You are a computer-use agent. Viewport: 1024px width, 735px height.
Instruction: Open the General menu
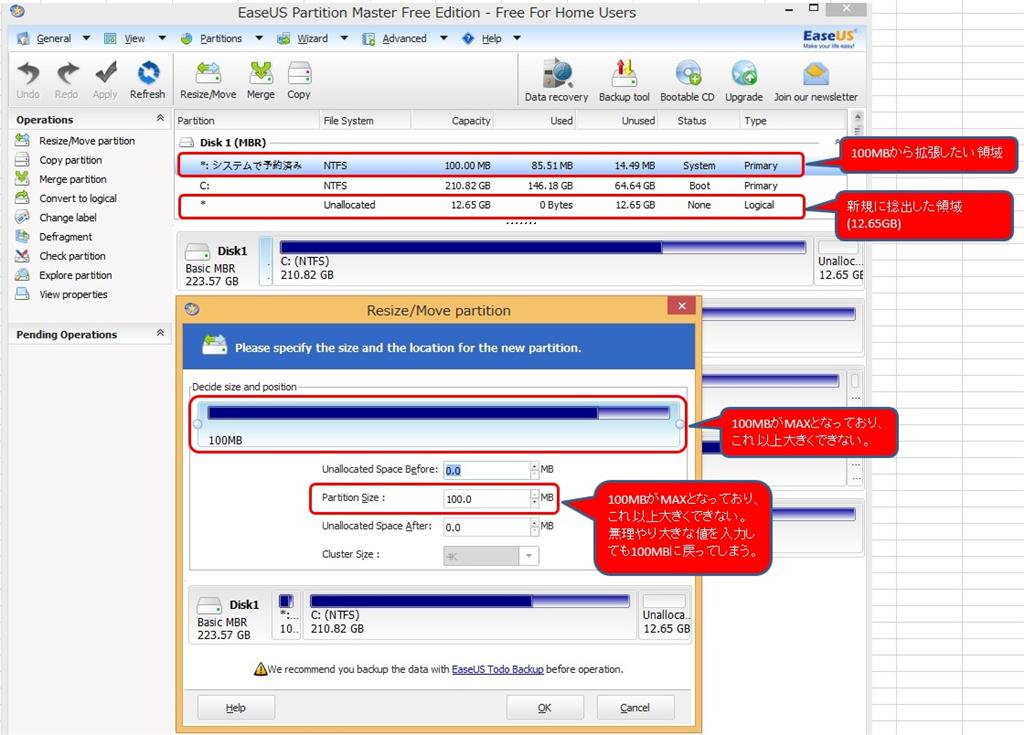tap(54, 39)
